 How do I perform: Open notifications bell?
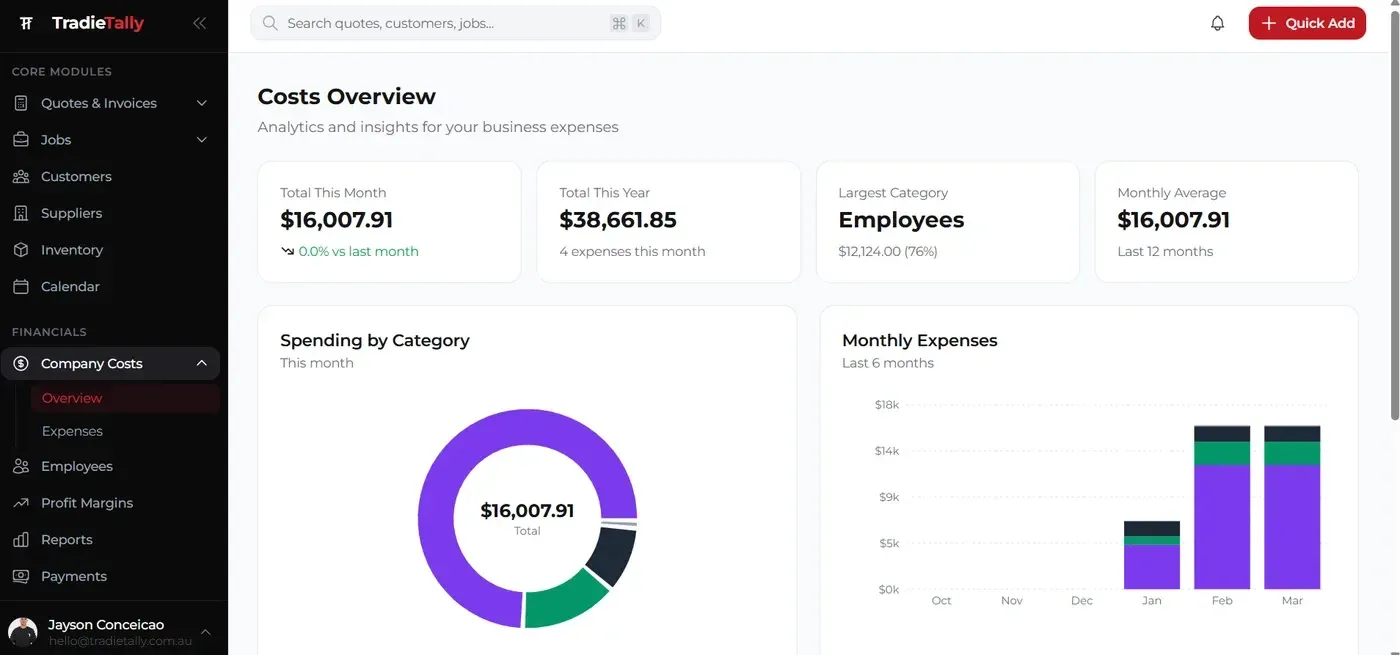pyautogui.click(x=1217, y=23)
